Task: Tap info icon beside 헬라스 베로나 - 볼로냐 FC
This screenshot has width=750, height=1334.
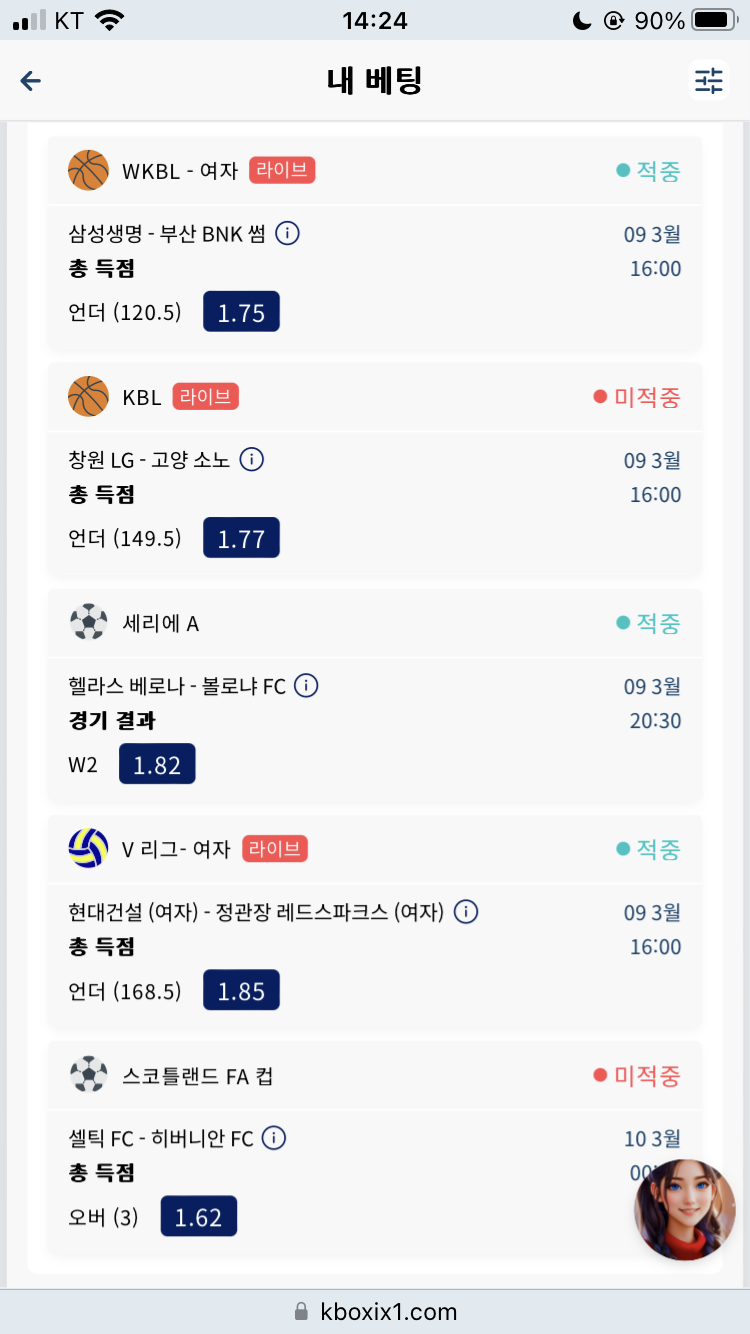Action: coord(306,686)
